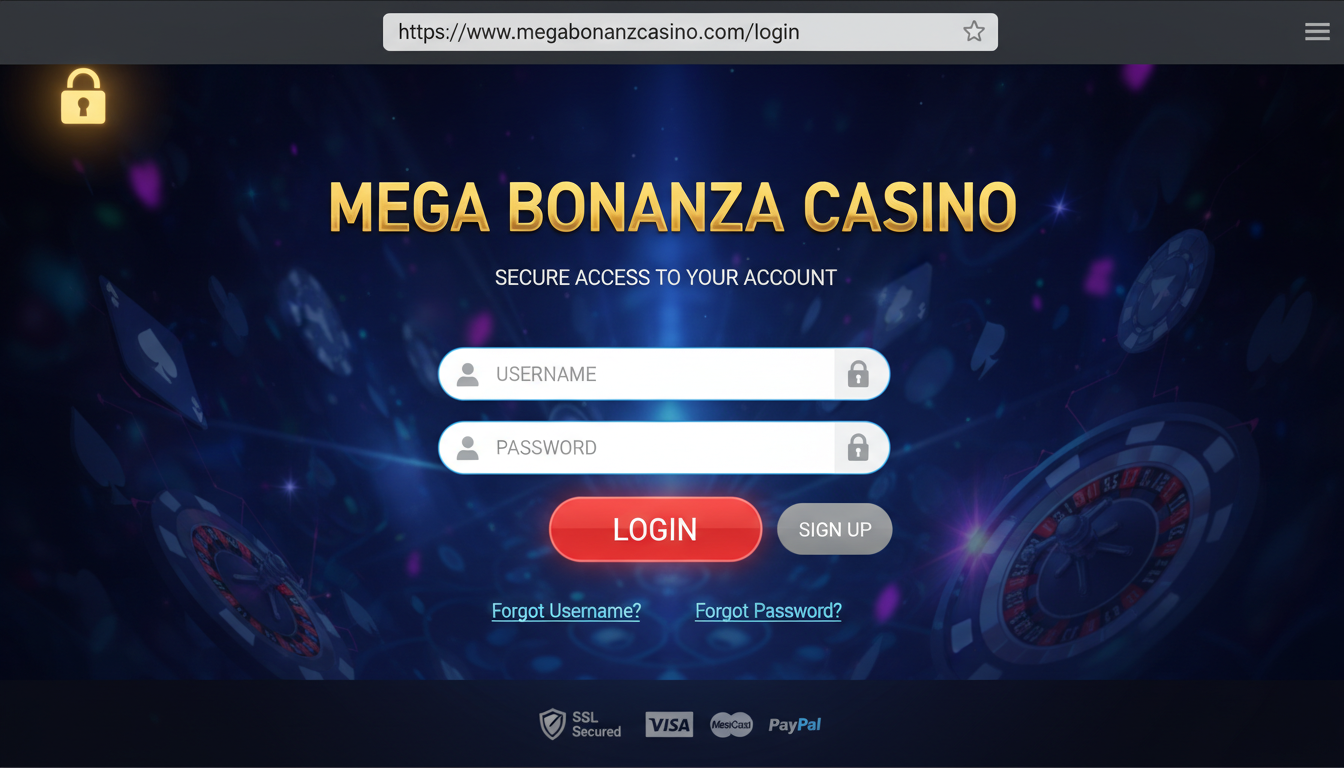The image size is (1344, 768).
Task: Select the URL in the address bar
Action: [599, 32]
